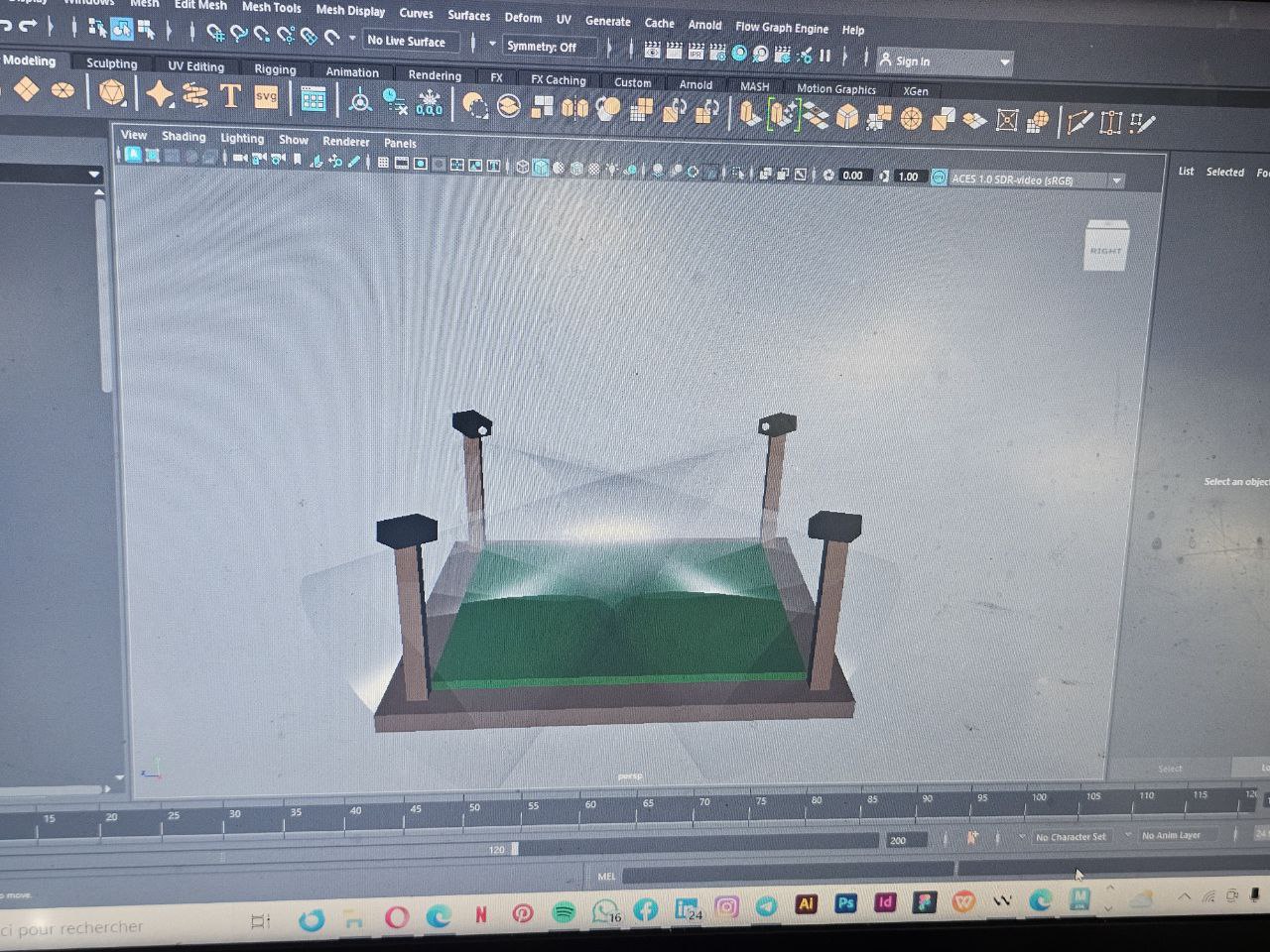Select the polygon Type text tool

coord(230,96)
